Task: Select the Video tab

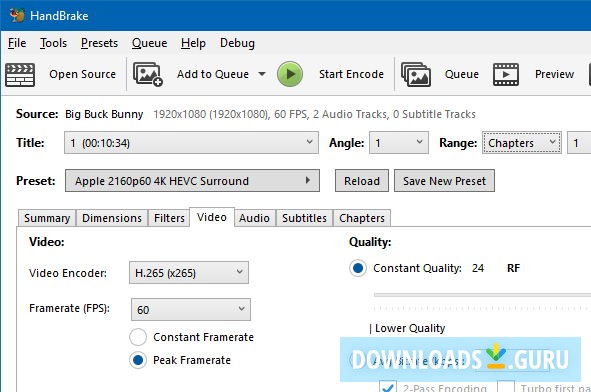Action: pos(212,217)
